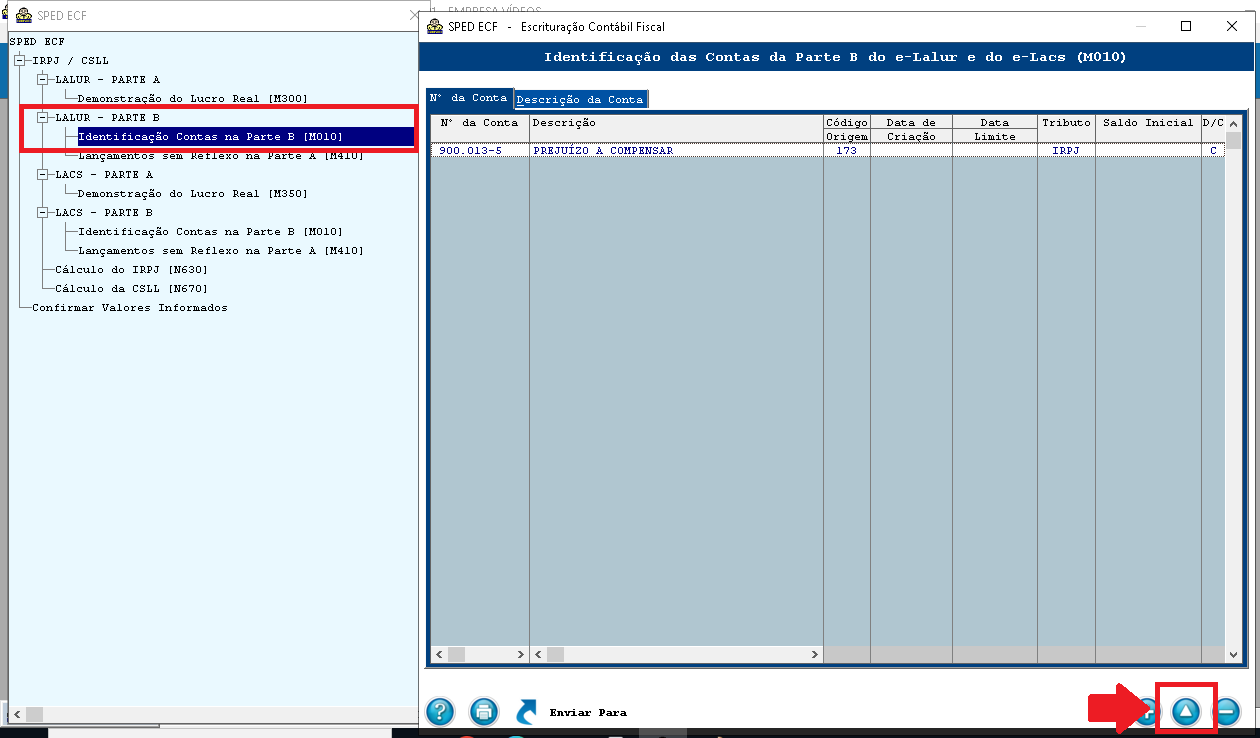Viewport: 1260px width, 738px height.
Task: Click the Data Limite column header
Action: [x=995, y=129]
